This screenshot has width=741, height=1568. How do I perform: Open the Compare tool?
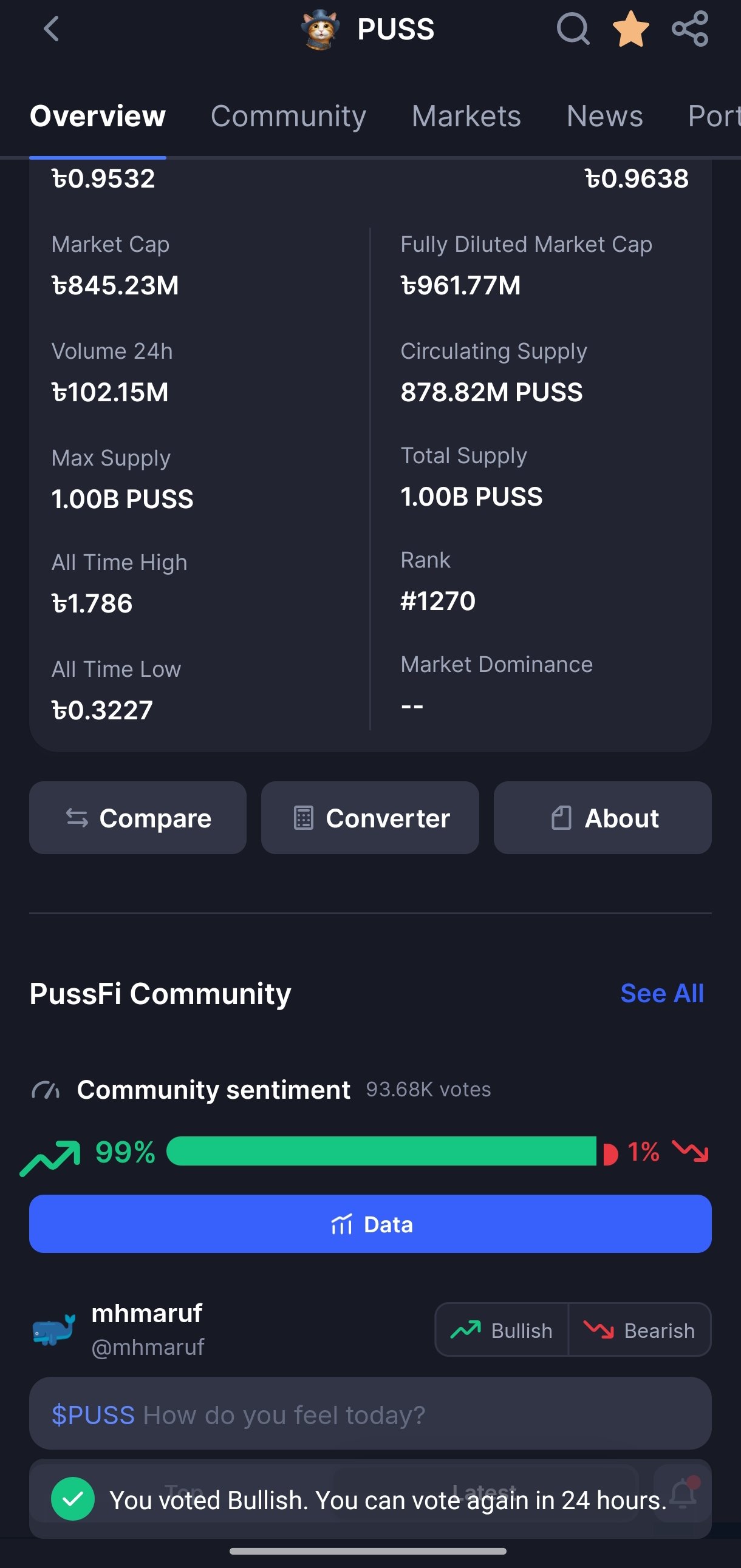[138, 818]
